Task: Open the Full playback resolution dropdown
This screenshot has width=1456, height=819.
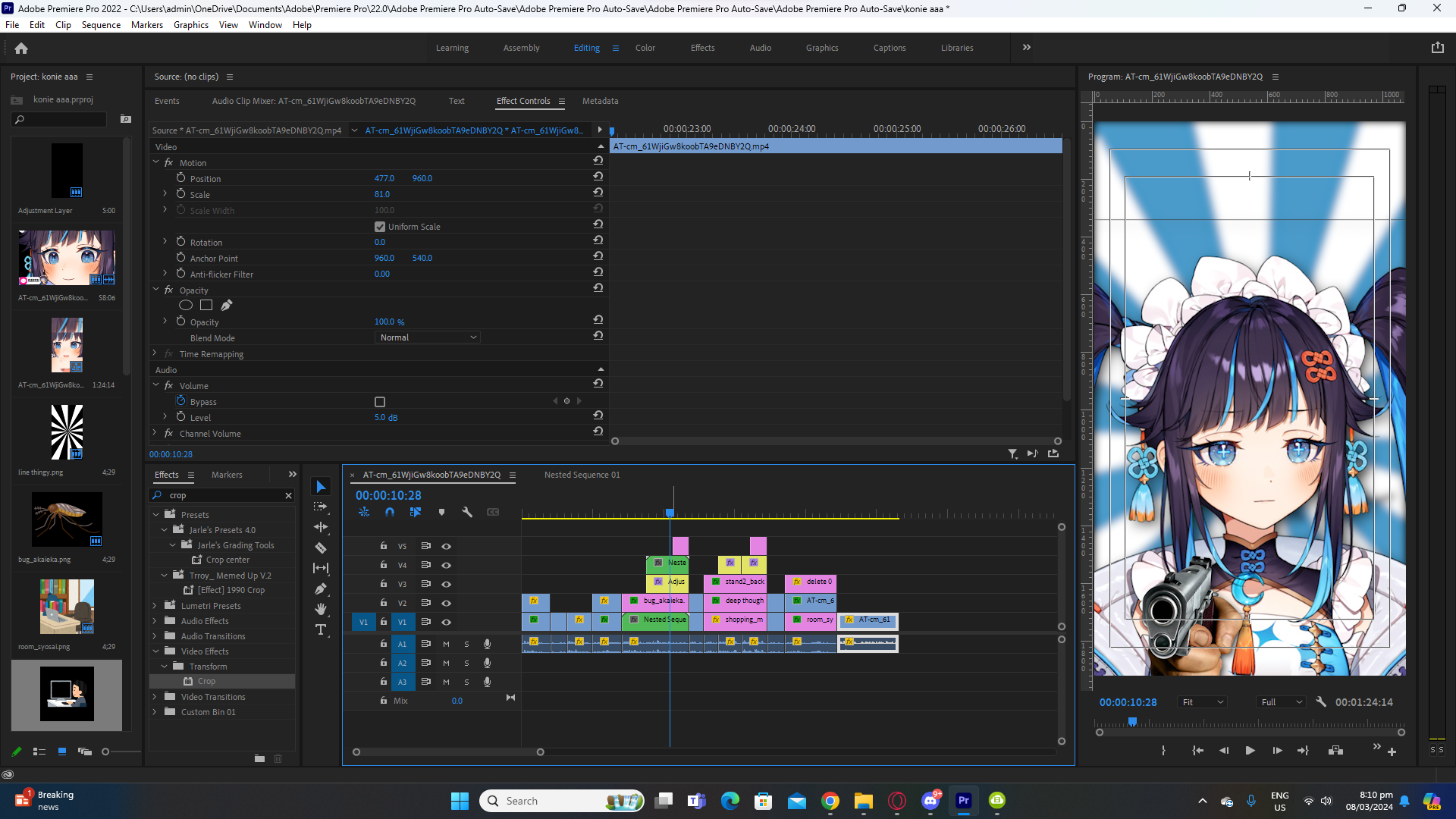Action: pyautogui.click(x=1281, y=702)
